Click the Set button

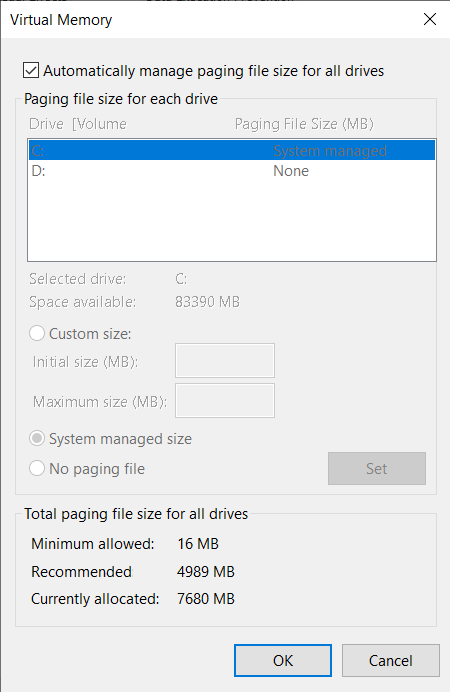377,468
